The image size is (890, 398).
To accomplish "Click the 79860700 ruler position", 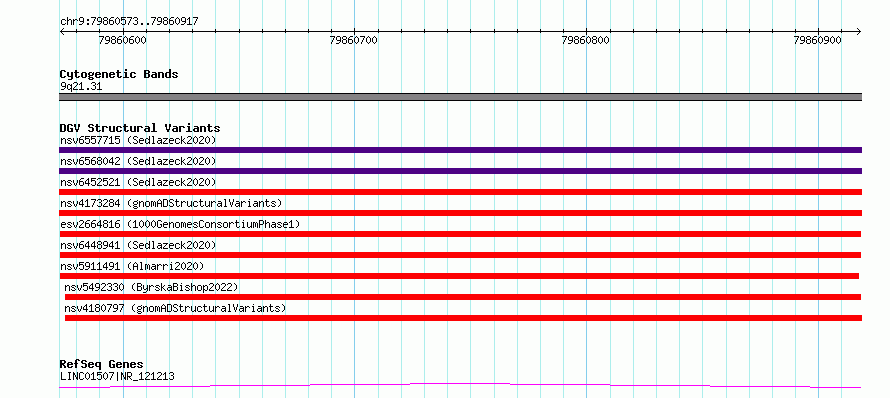I will click(354, 40).
